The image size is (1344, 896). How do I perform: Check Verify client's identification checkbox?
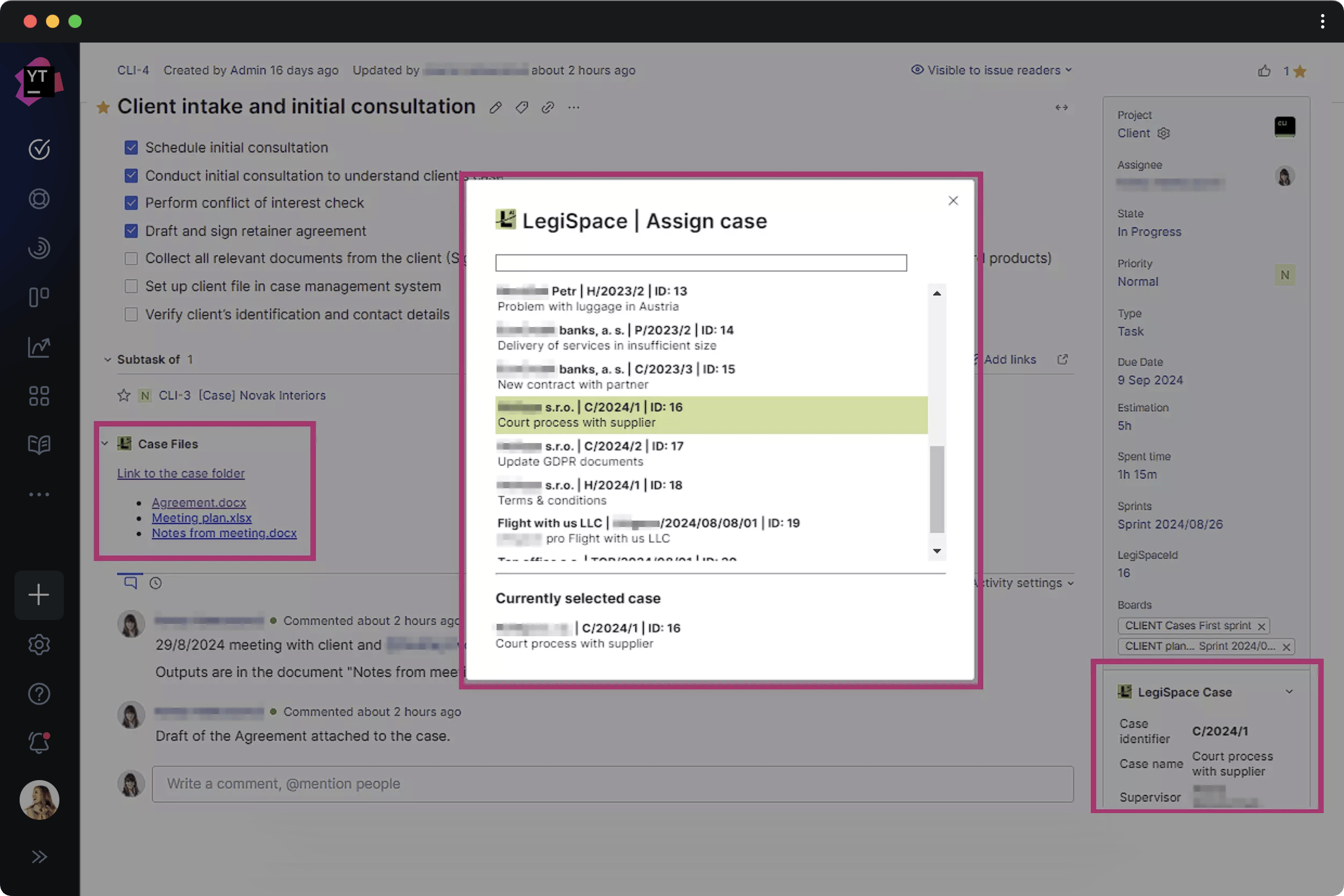coord(132,314)
